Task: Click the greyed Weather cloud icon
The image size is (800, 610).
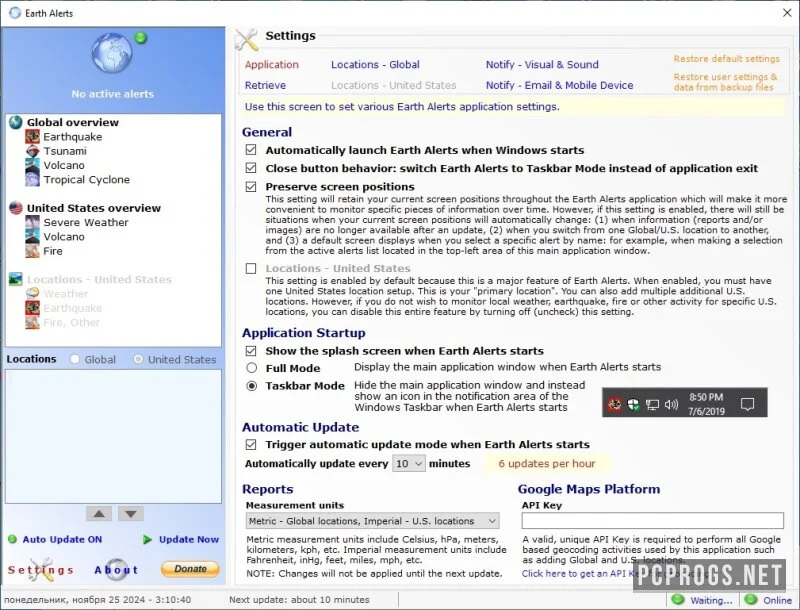Action: click(33, 293)
